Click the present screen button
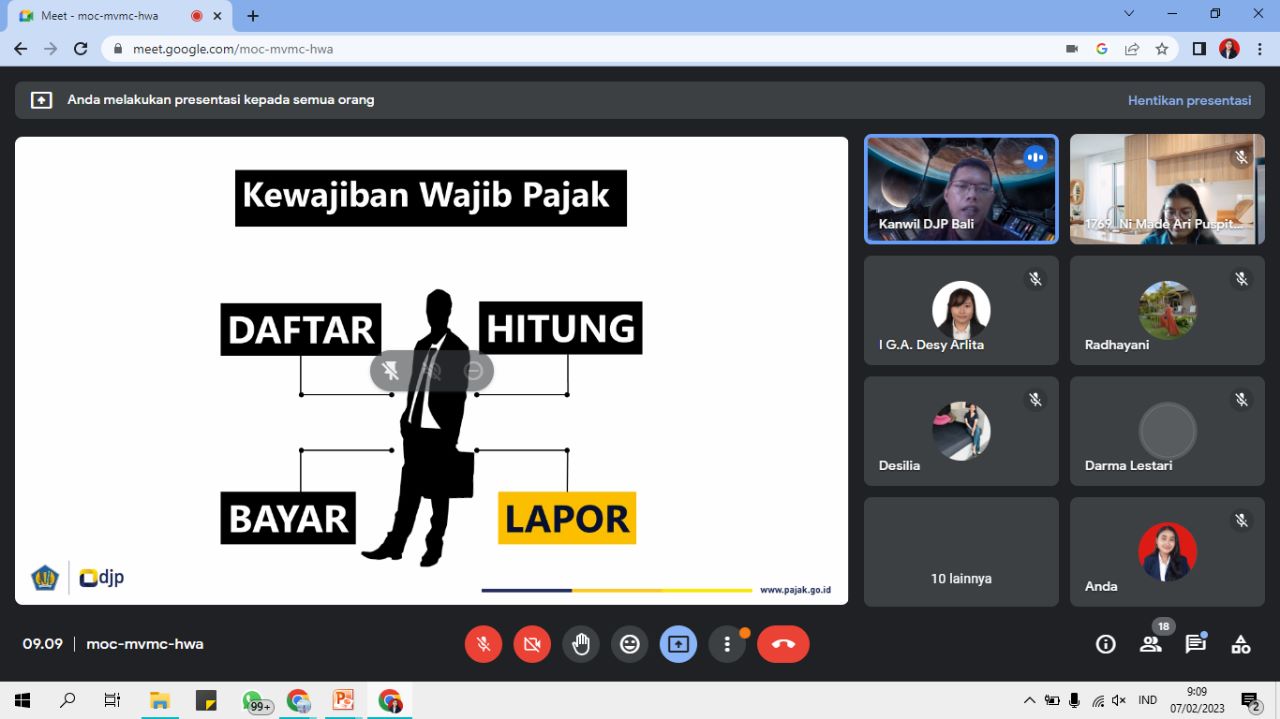Screen dimensions: 1280x719 [x=678, y=645]
